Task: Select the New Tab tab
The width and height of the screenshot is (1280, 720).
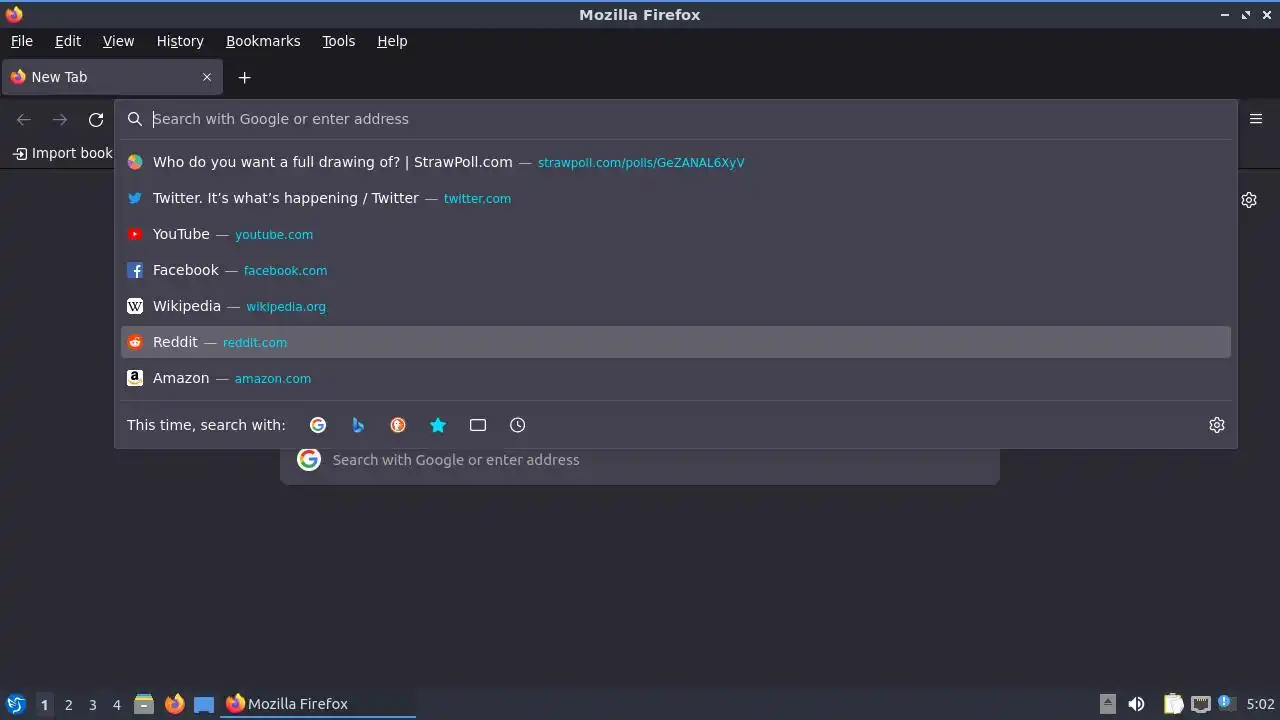Action: (111, 77)
